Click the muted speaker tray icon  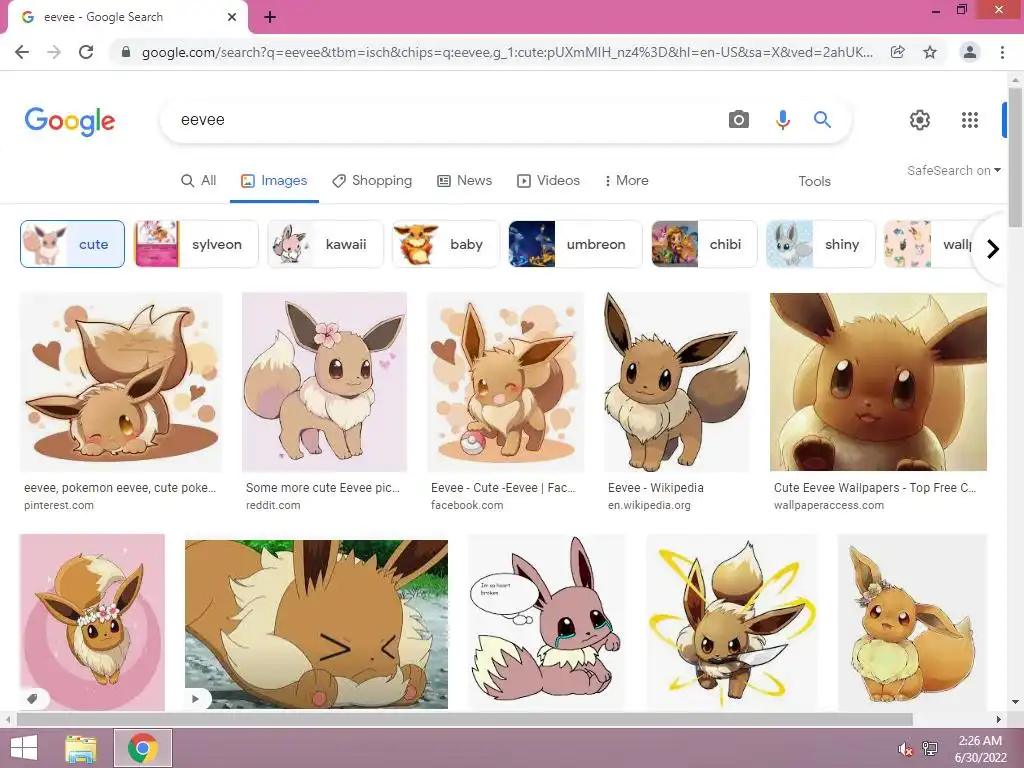pos(905,749)
